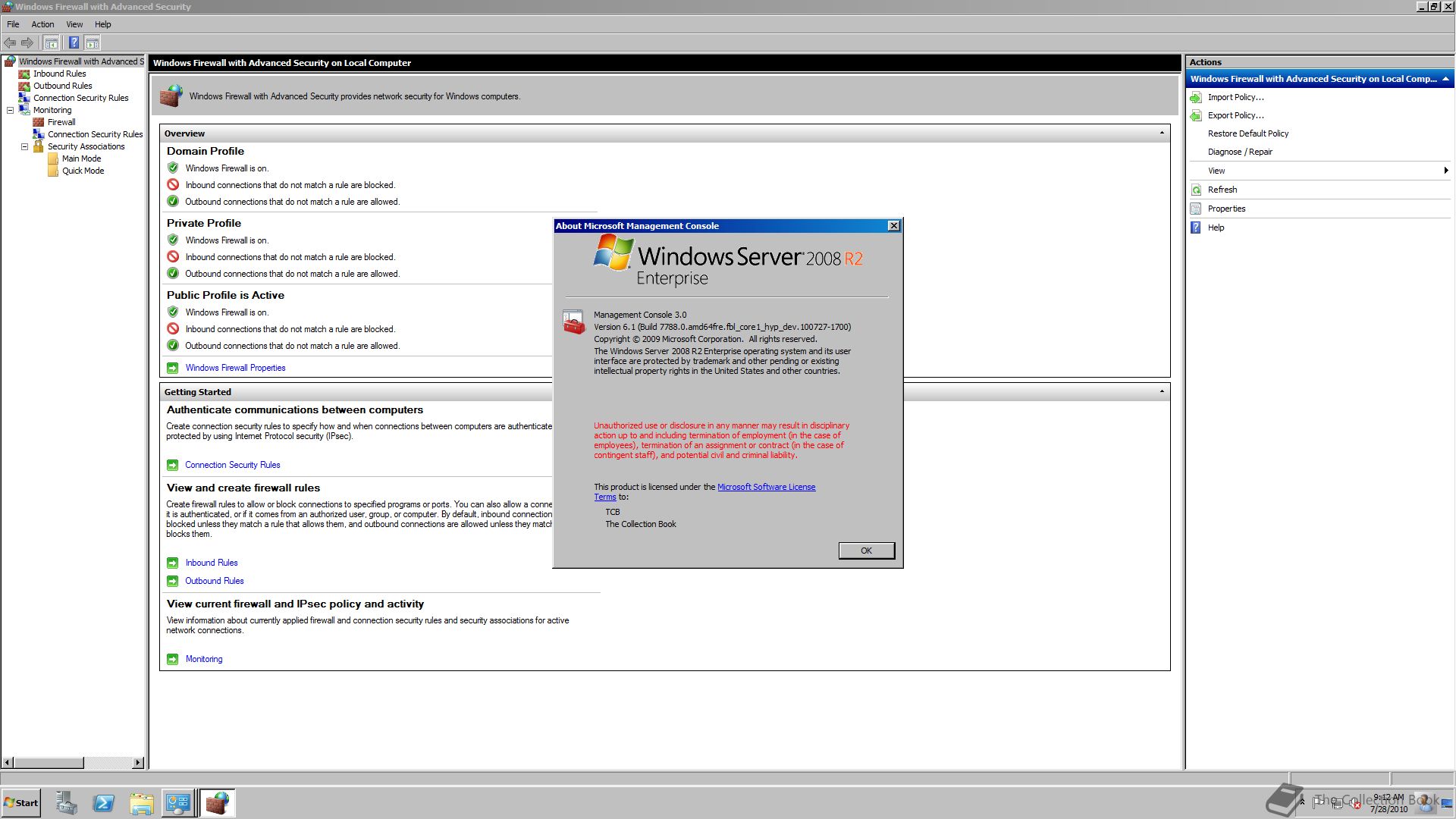This screenshot has width=1456, height=819.
Task: Click the Forward arrow toolbar icon
Action: pyautogui.click(x=27, y=42)
